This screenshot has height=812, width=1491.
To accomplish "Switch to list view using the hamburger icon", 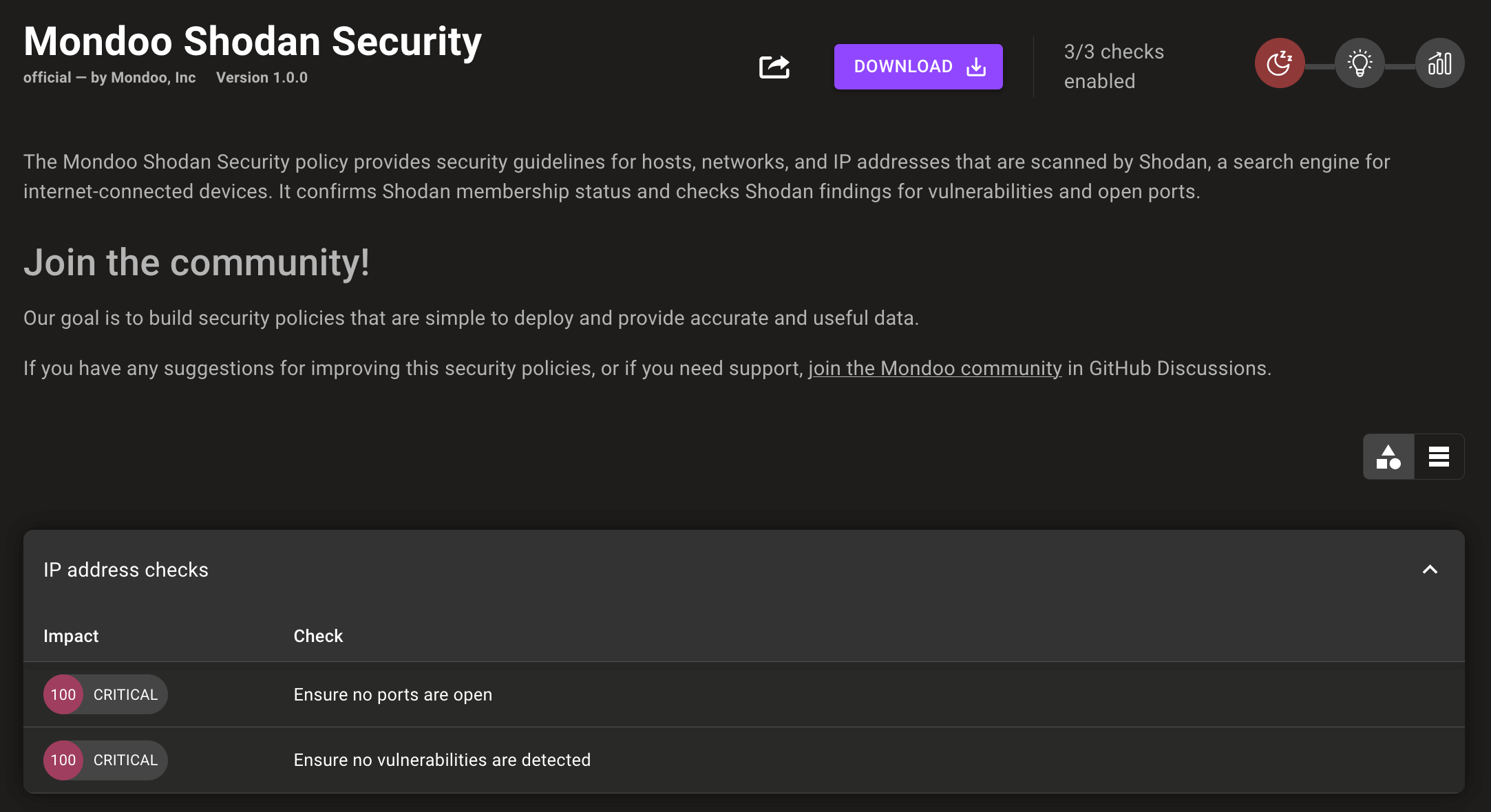I will 1439,456.
